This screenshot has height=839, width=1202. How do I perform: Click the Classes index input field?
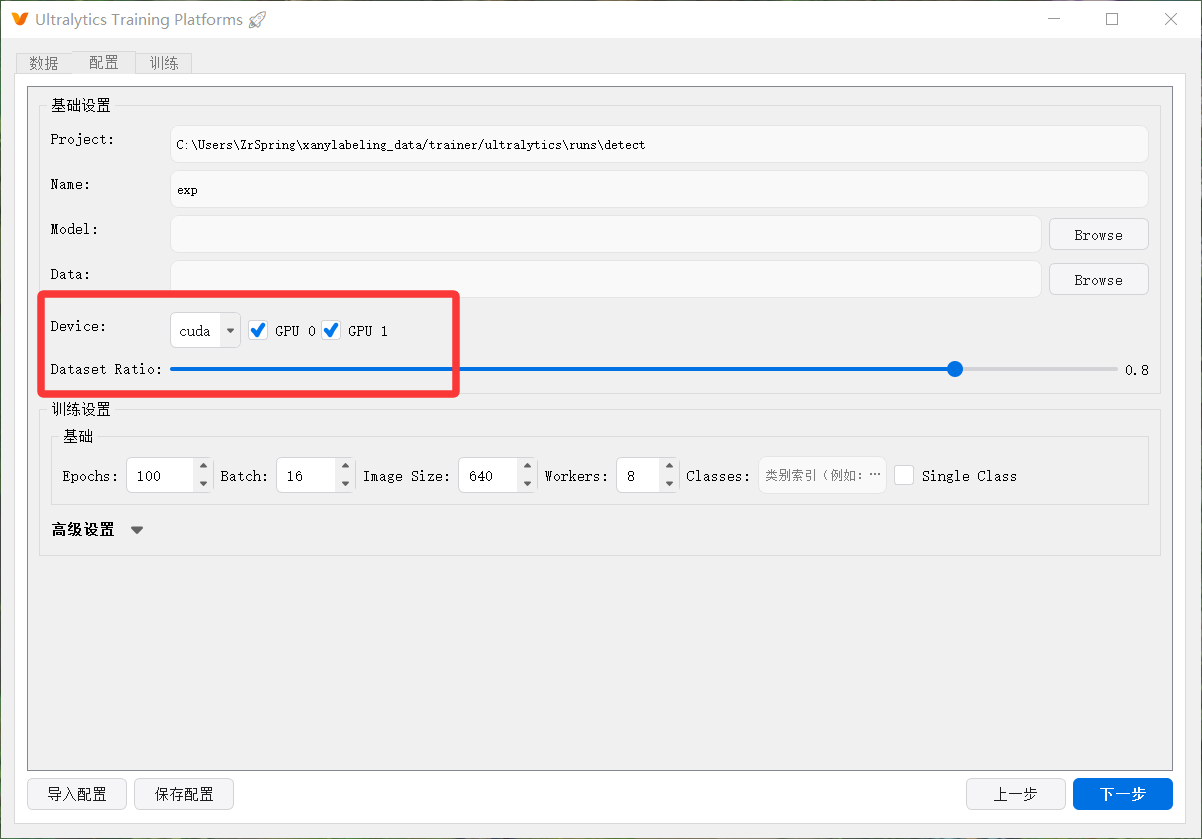(x=822, y=476)
